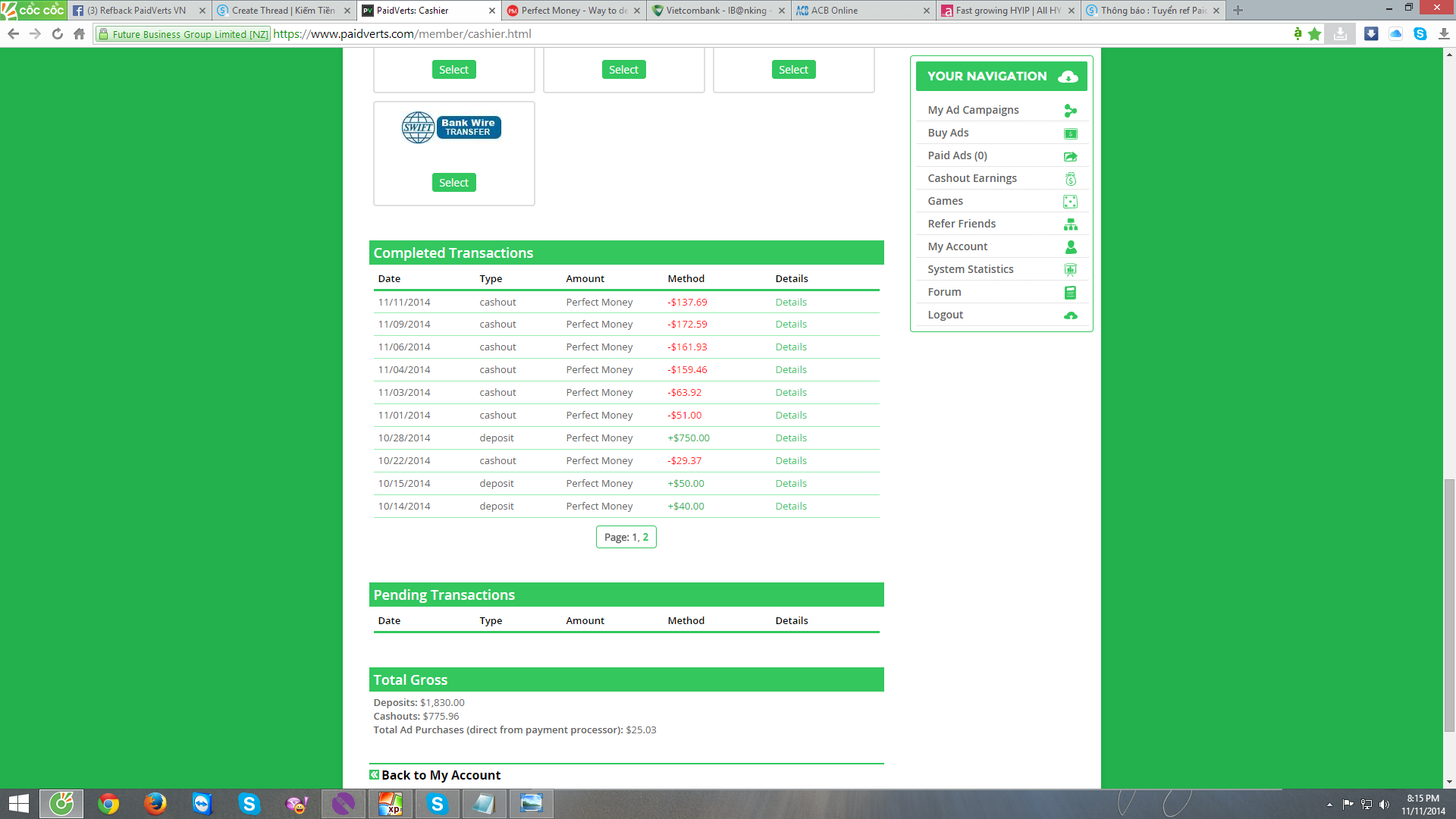Viewport: 1456px width, 819px height.
Task: Open the Forum navigation menu item
Action: (944, 292)
